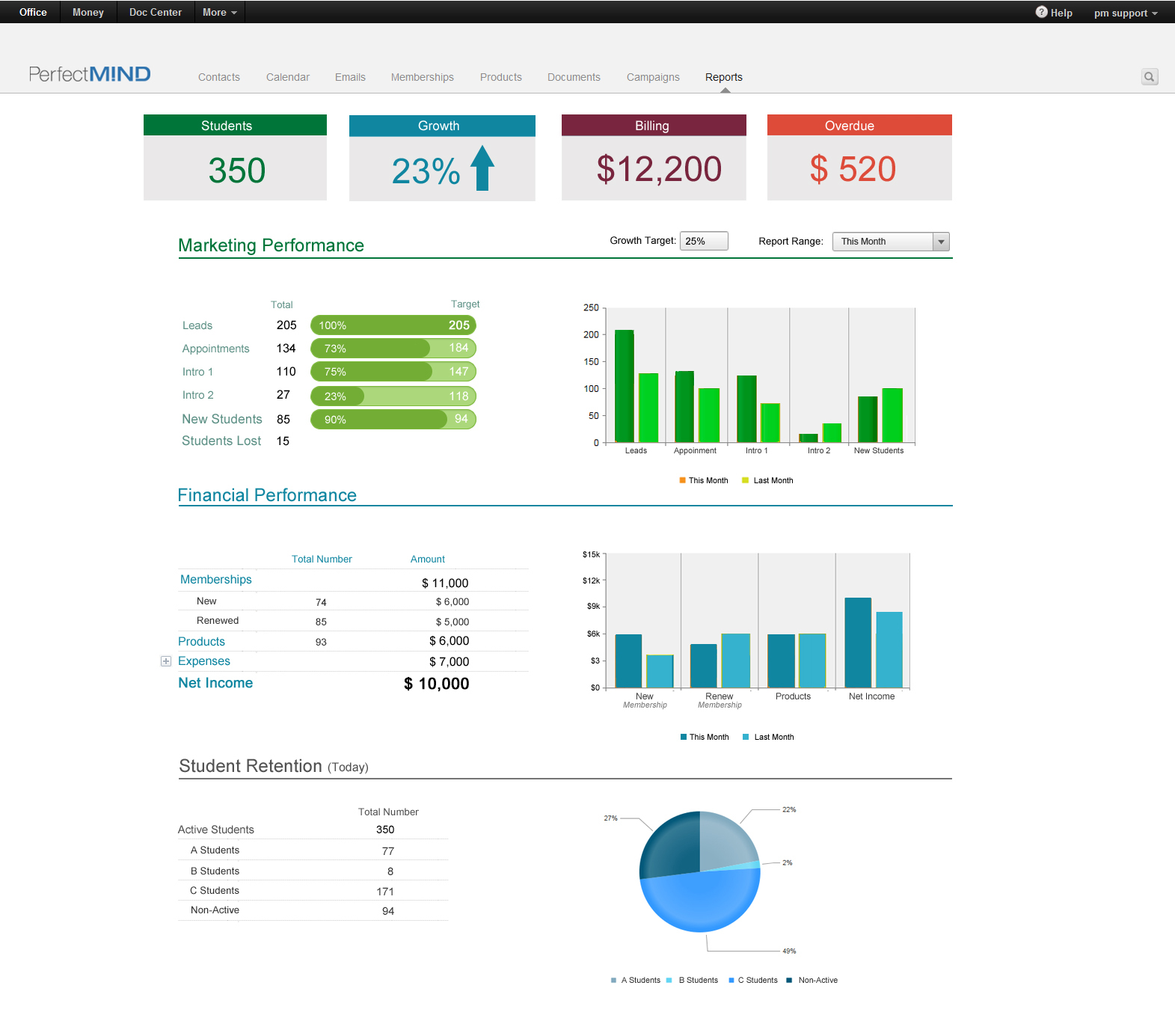Open the pm support user menu
This screenshot has height=1036, width=1175.
(1125, 13)
